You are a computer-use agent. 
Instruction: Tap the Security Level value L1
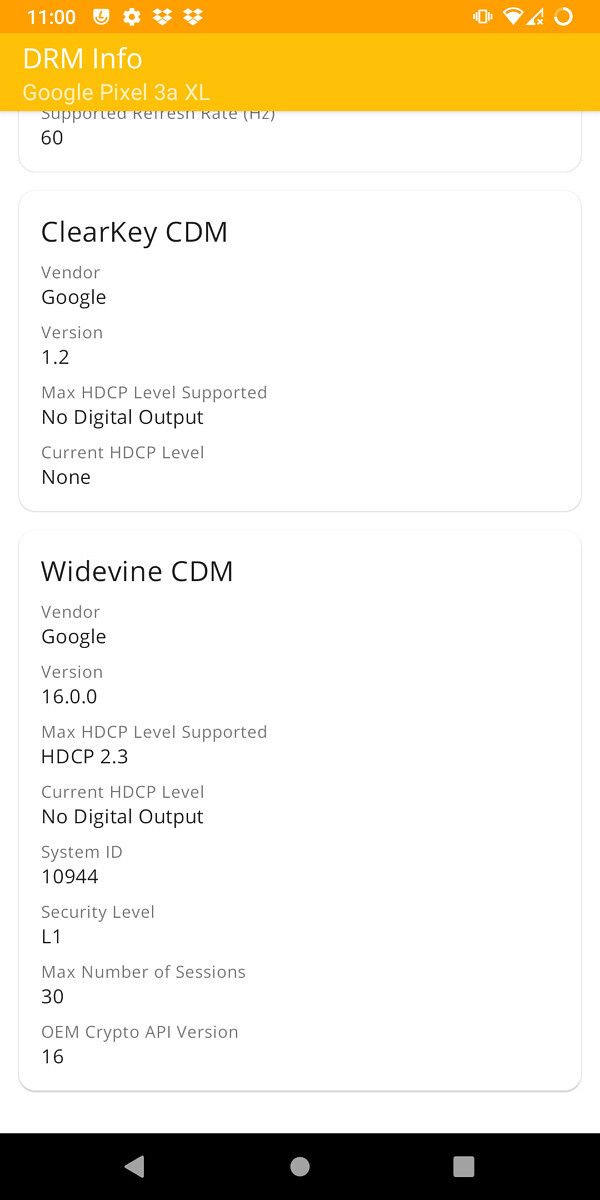pos(52,937)
